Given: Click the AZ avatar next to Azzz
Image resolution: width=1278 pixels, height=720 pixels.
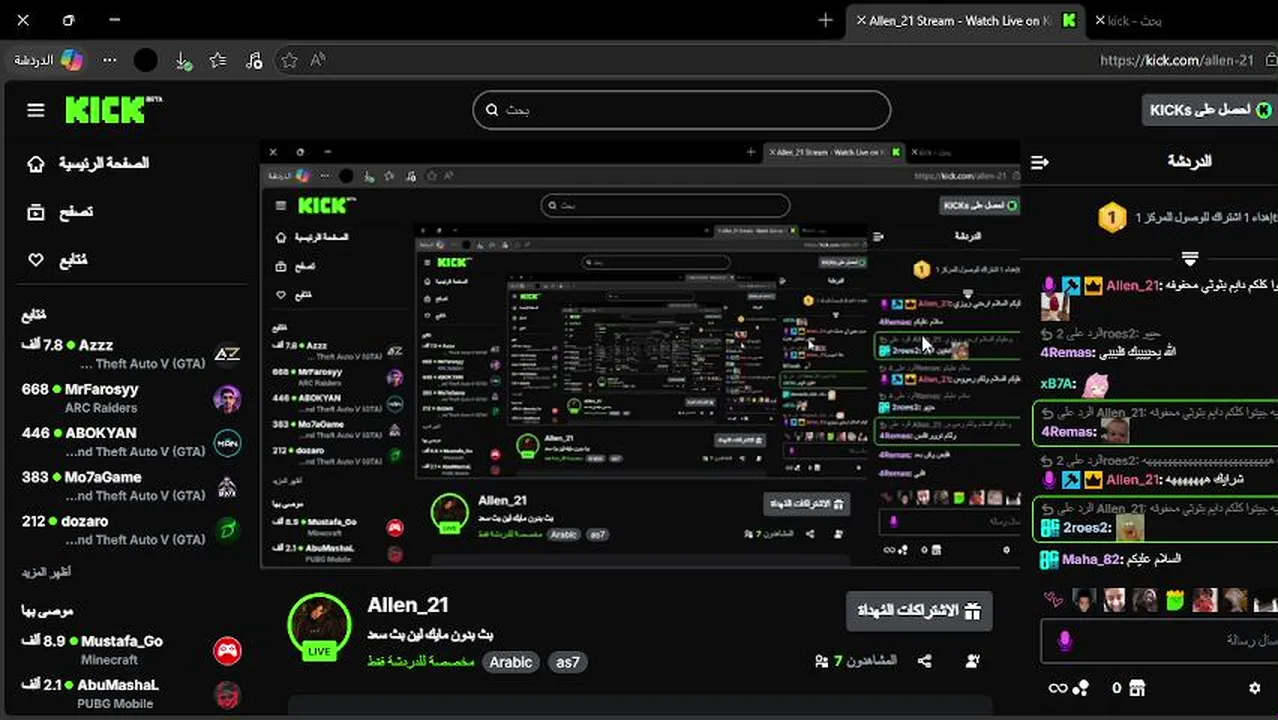Looking at the screenshot, I should tap(227, 354).
